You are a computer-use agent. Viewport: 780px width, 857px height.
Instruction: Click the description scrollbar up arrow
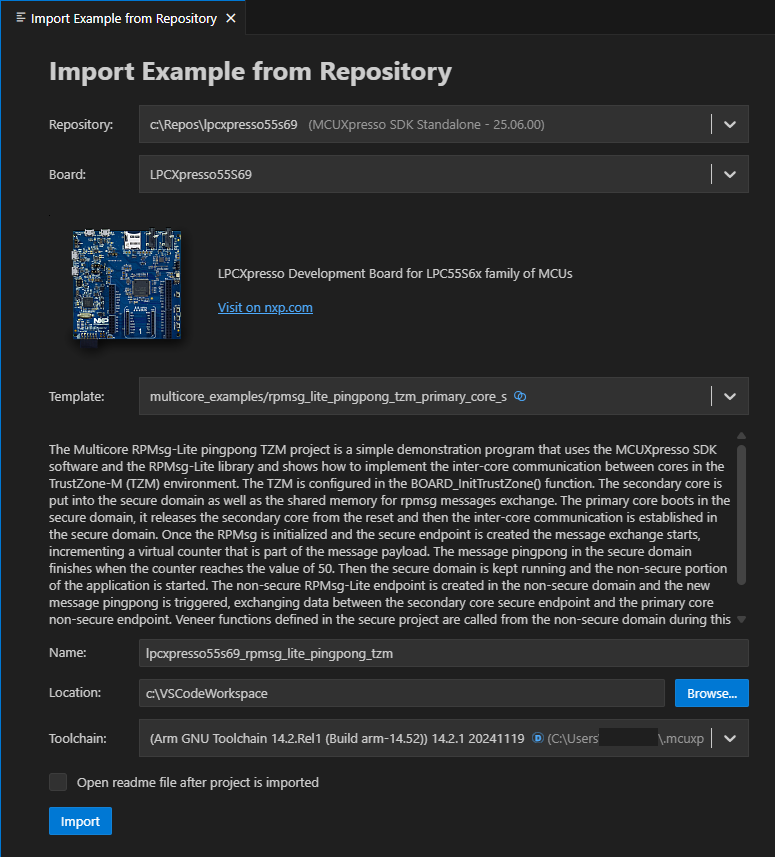pos(742,436)
